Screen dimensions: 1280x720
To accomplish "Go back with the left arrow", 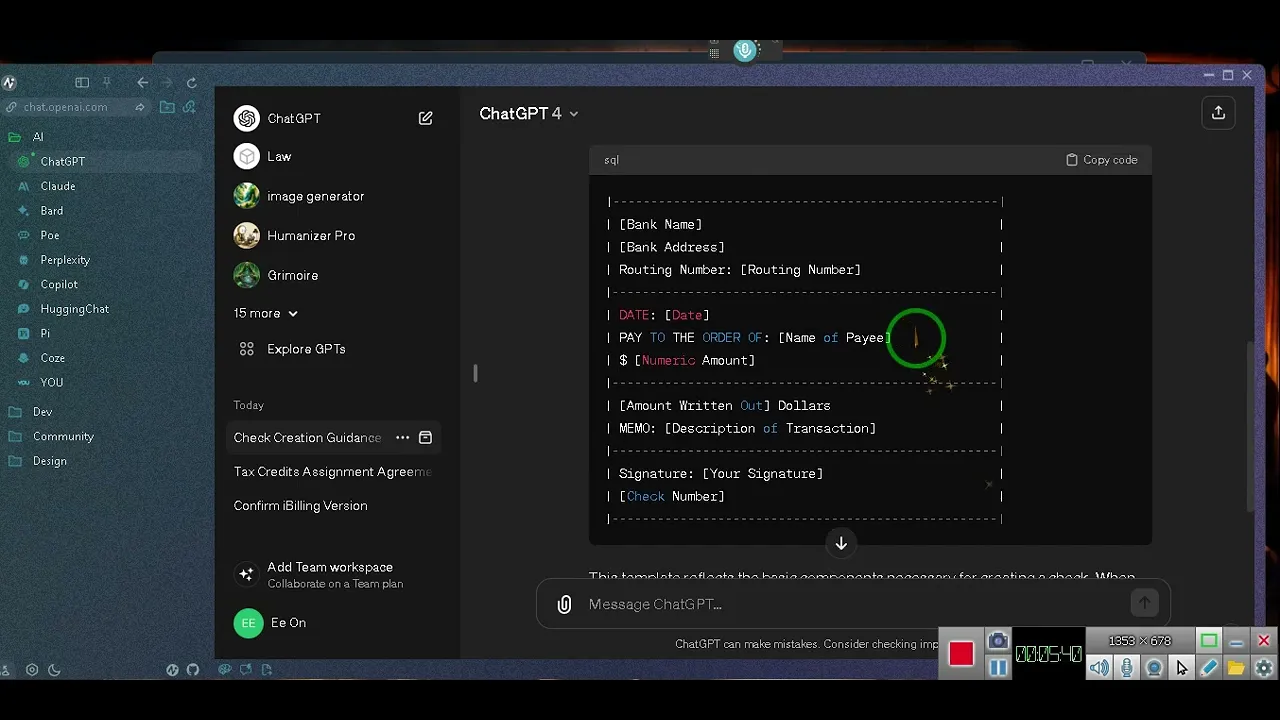I will point(142,83).
